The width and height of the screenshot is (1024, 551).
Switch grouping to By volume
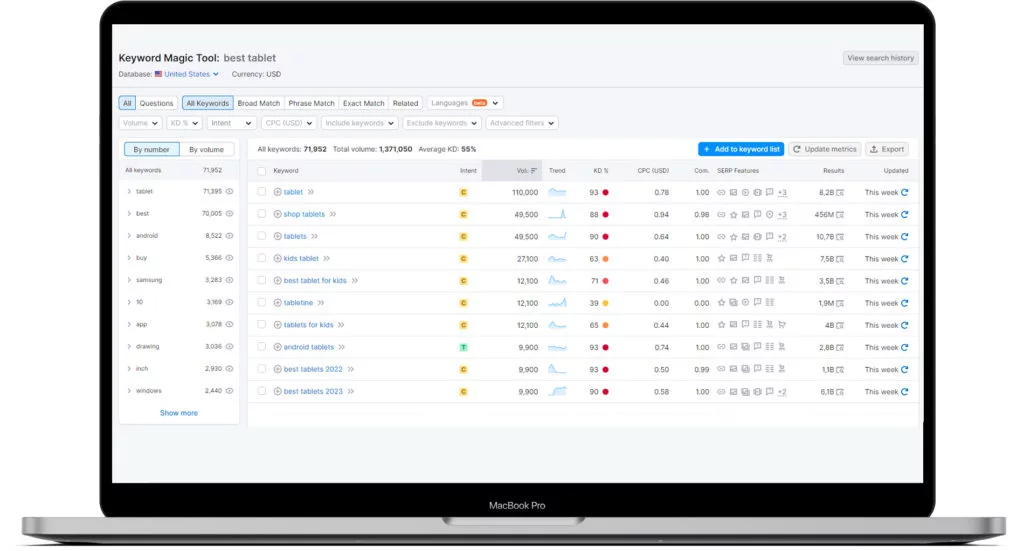coord(206,150)
